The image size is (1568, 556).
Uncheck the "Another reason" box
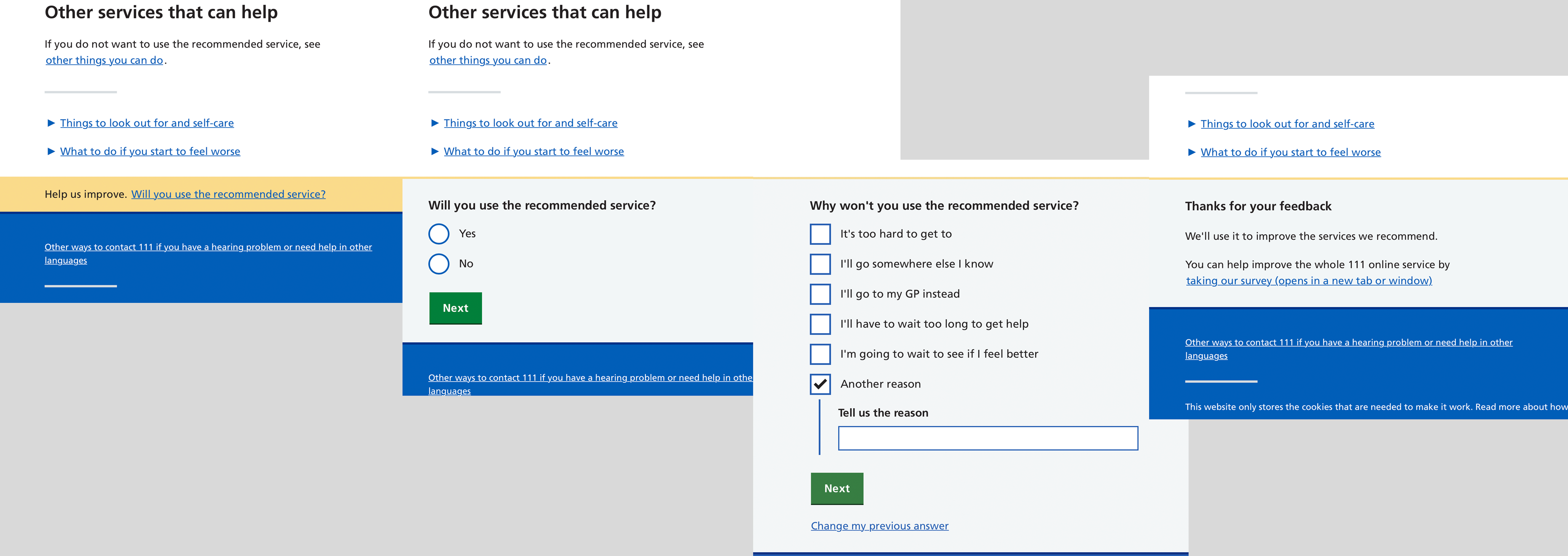821,384
